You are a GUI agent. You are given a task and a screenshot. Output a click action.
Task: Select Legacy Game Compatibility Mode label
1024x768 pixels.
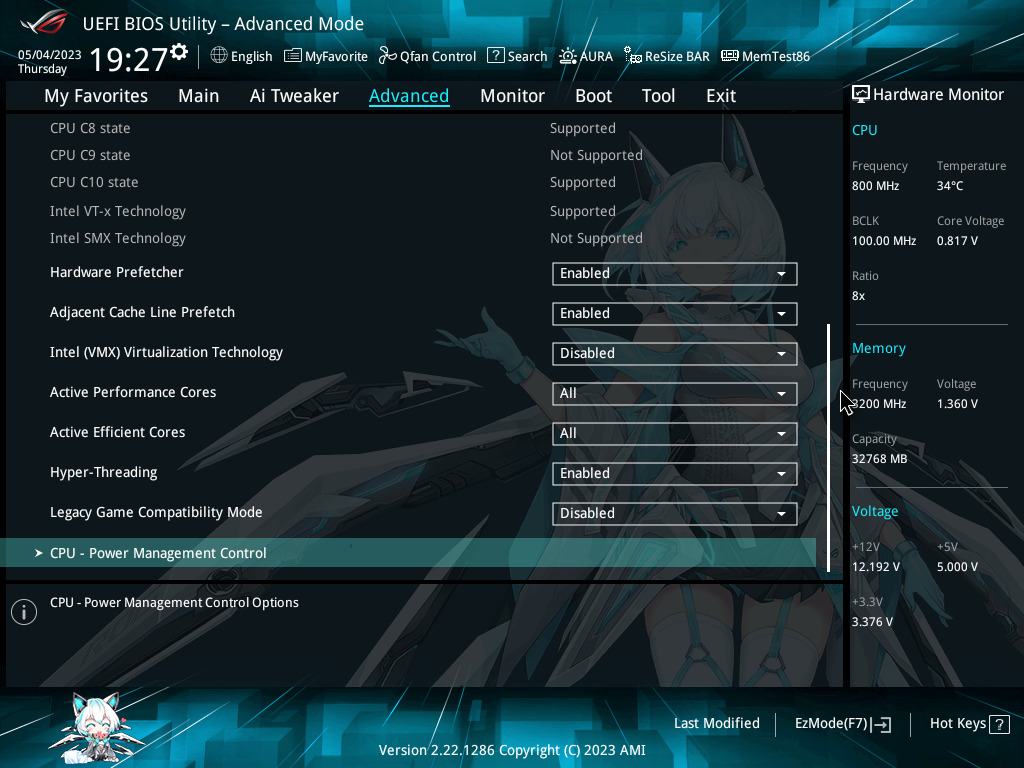click(x=156, y=512)
